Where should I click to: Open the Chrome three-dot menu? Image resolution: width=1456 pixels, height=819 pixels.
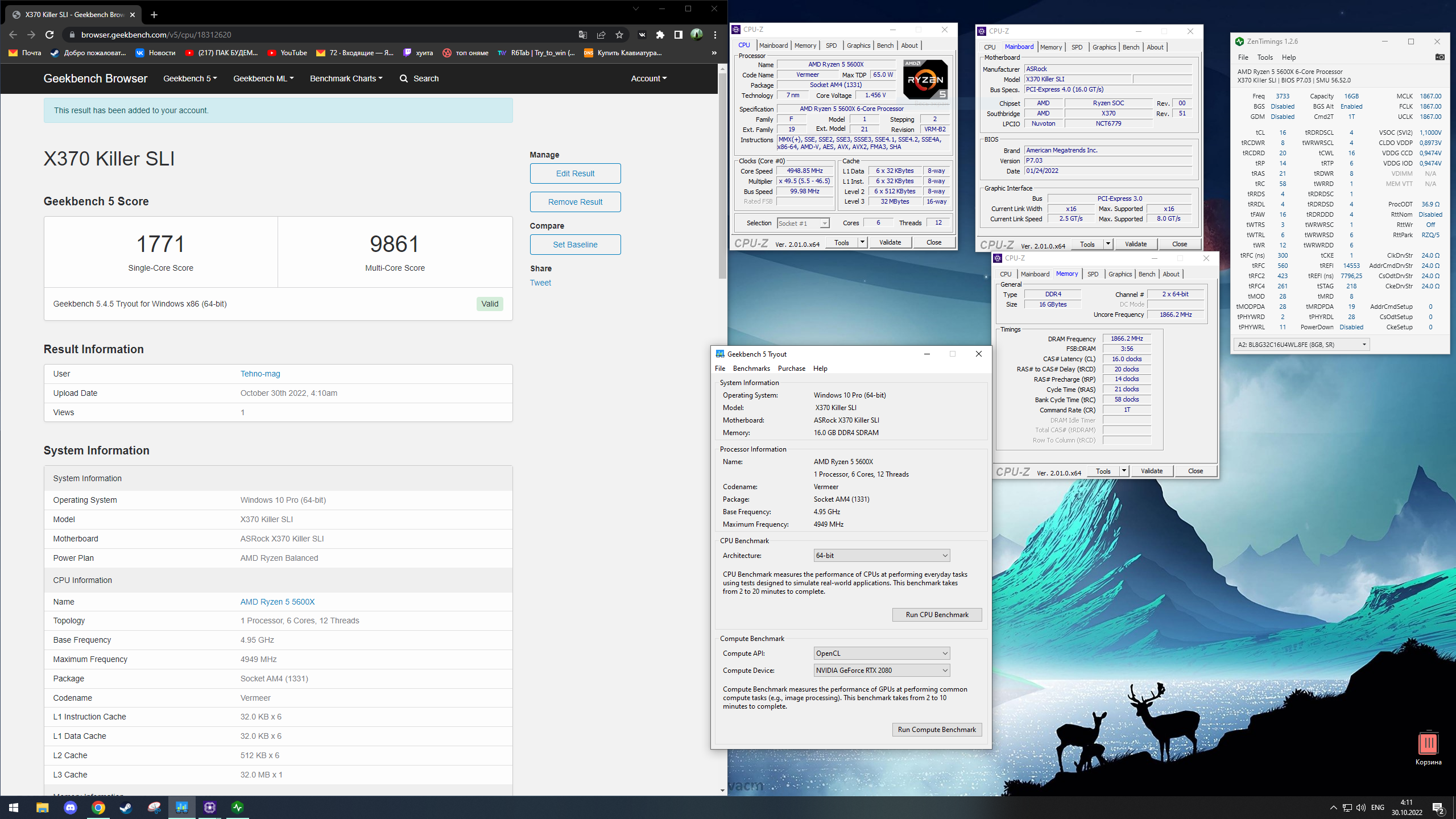point(715,35)
